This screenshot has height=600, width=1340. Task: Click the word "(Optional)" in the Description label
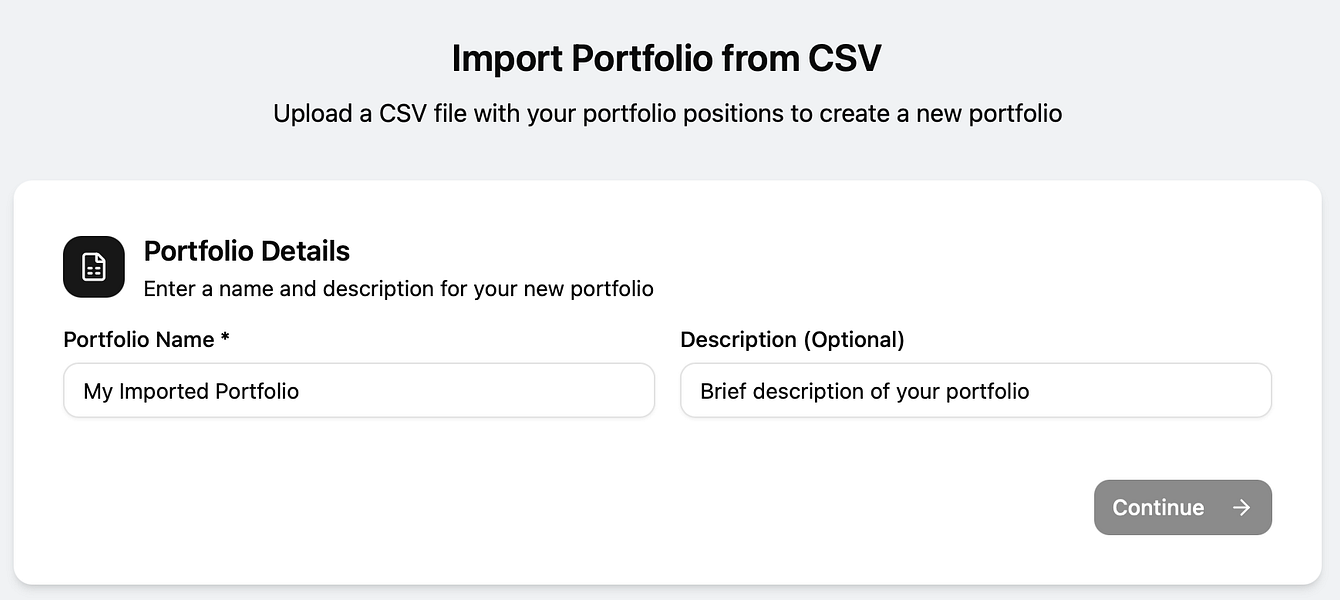pos(853,340)
